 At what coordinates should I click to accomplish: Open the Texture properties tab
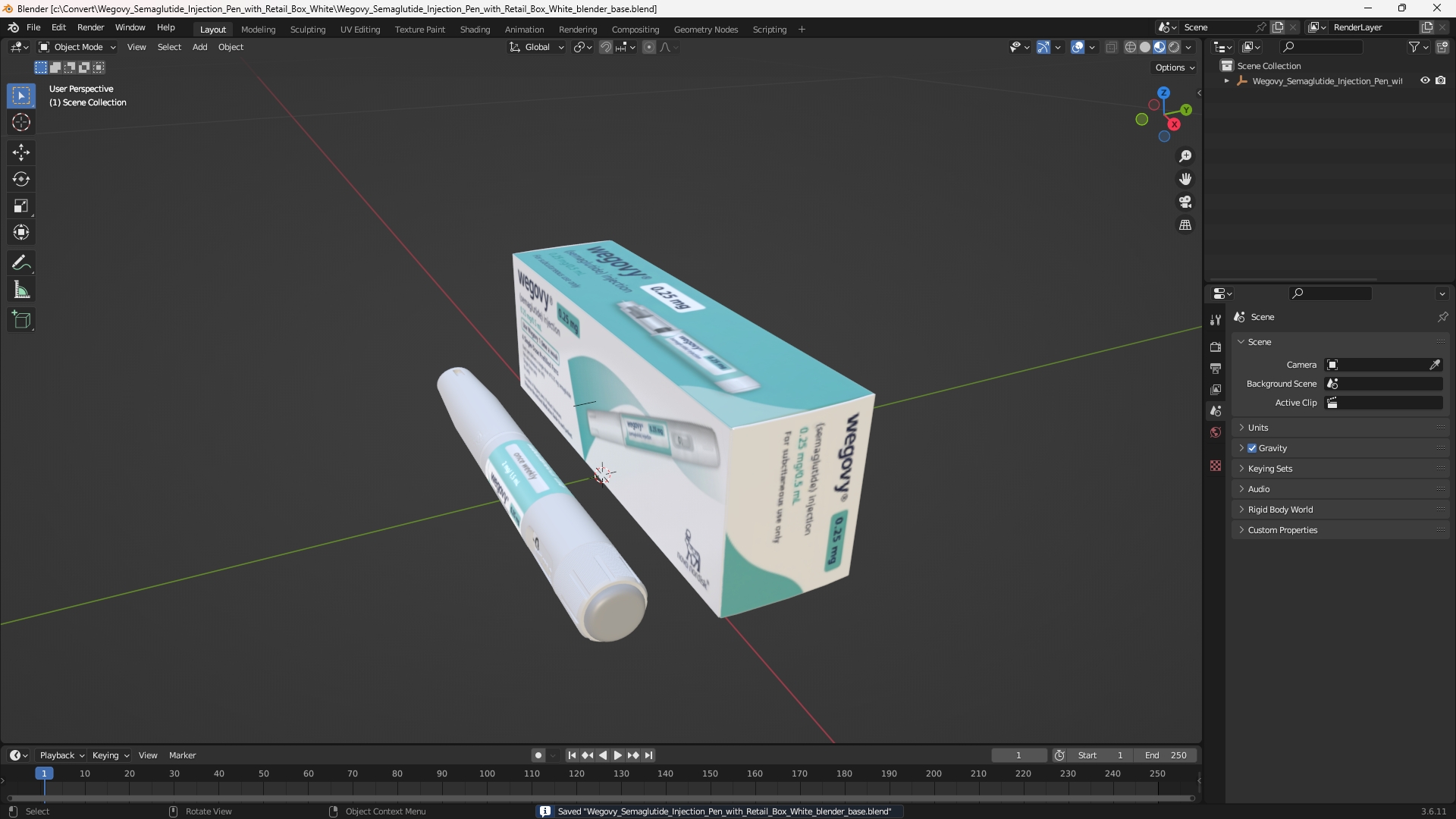click(x=1216, y=466)
